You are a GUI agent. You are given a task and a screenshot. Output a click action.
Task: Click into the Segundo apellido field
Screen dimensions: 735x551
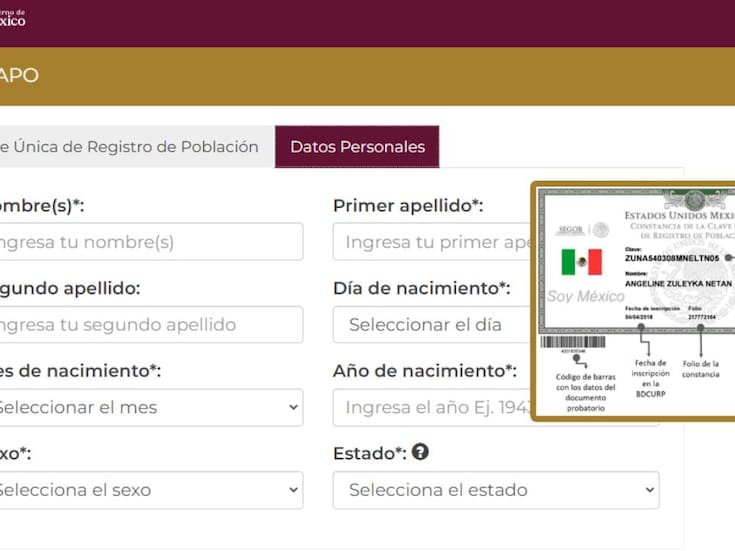pyautogui.click(x=150, y=325)
